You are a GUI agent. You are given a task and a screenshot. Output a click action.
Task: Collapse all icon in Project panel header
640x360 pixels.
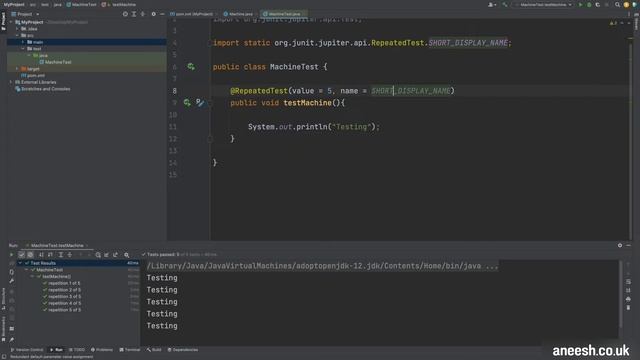(142, 14)
